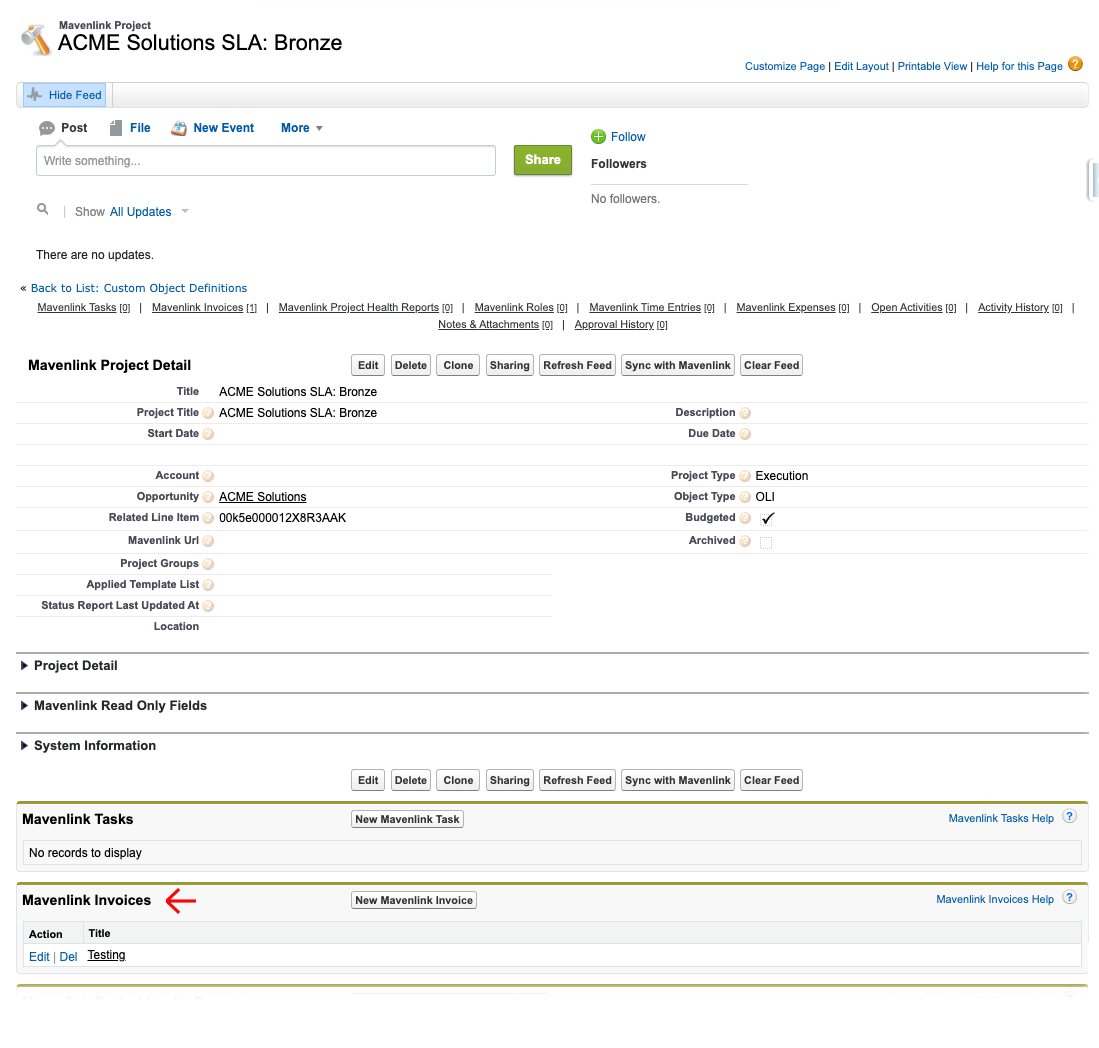The height and width of the screenshot is (1048, 1099).
Task: Click the Mavenlink Tasks help question icon
Action: [x=1070, y=817]
